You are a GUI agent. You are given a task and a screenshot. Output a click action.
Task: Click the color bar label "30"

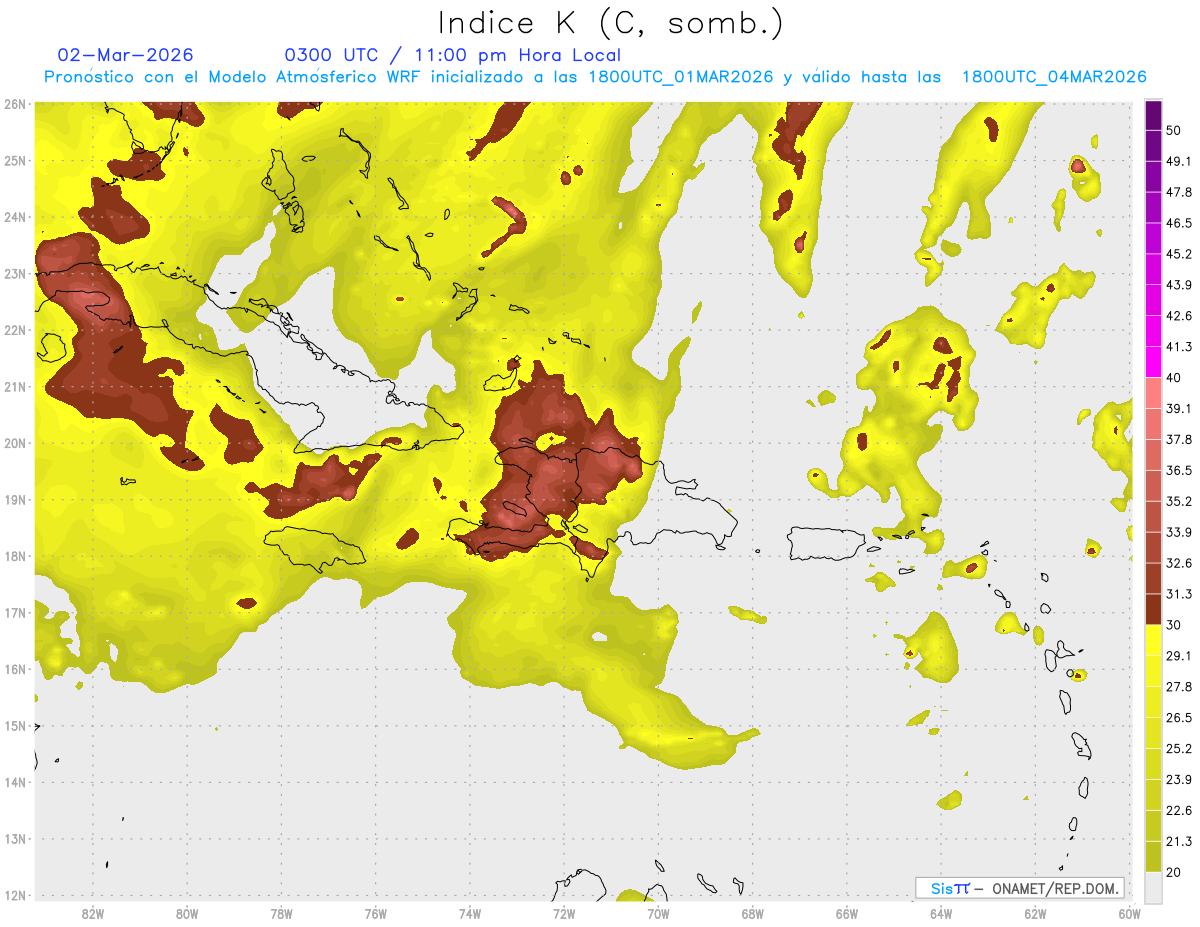pos(1174,625)
